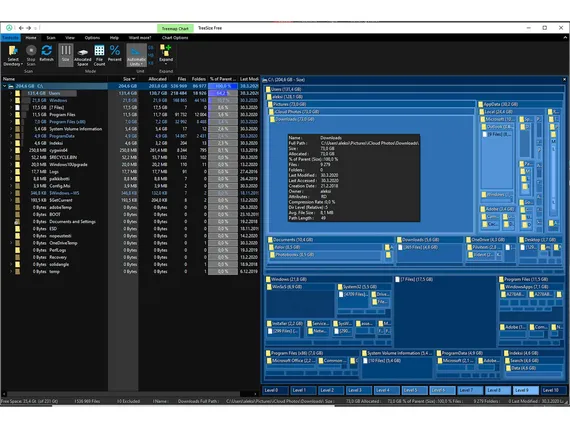Open the Help ribbon tab
The width and height of the screenshot is (570, 428).
[x=114, y=38]
